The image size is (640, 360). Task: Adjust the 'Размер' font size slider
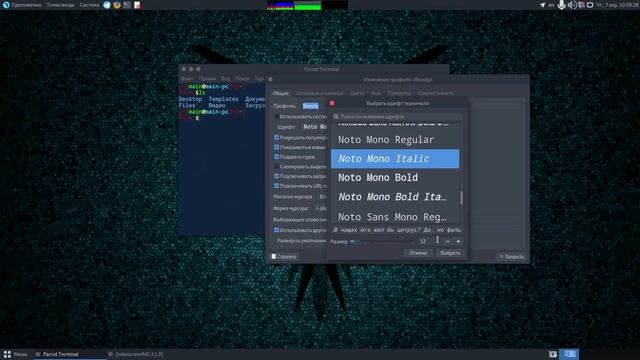point(382,241)
